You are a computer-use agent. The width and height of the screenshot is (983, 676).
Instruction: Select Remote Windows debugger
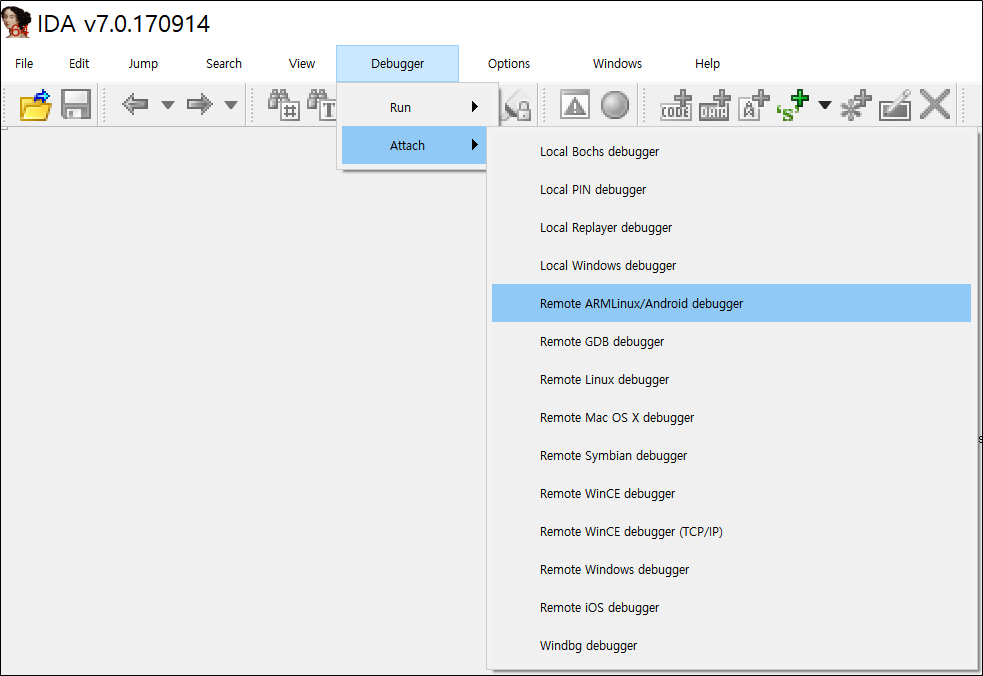(731, 569)
